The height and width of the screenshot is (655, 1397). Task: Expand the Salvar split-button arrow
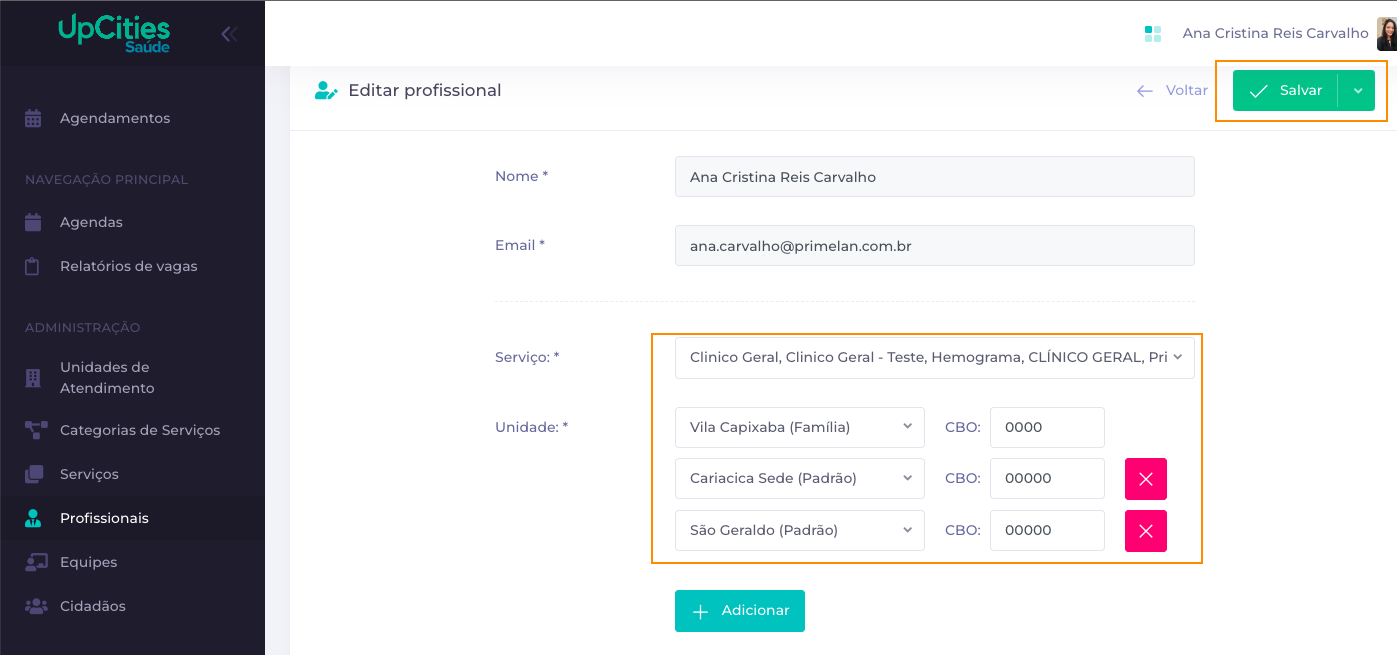point(1357,90)
